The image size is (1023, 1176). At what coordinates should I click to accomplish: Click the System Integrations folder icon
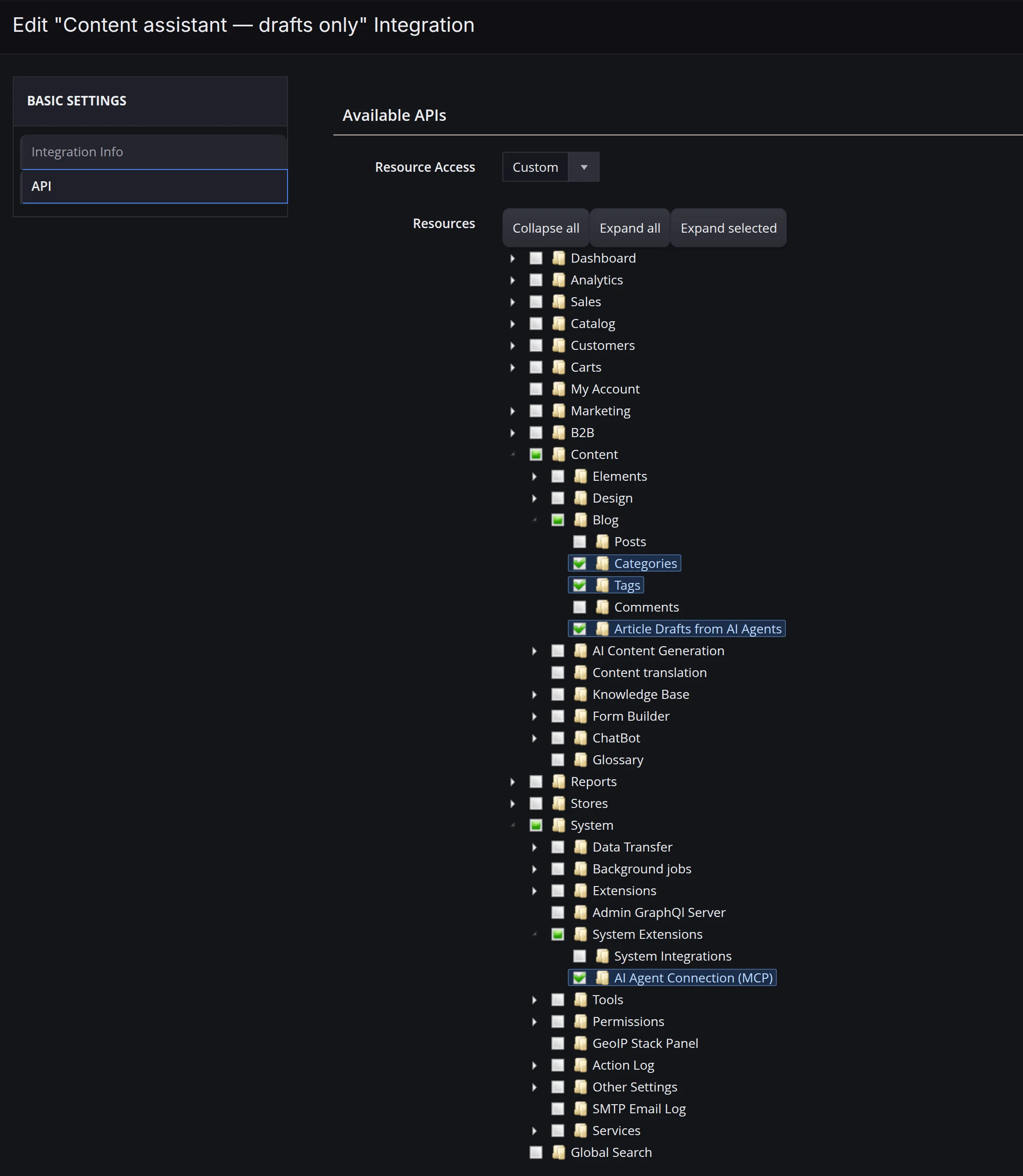click(602, 956)
